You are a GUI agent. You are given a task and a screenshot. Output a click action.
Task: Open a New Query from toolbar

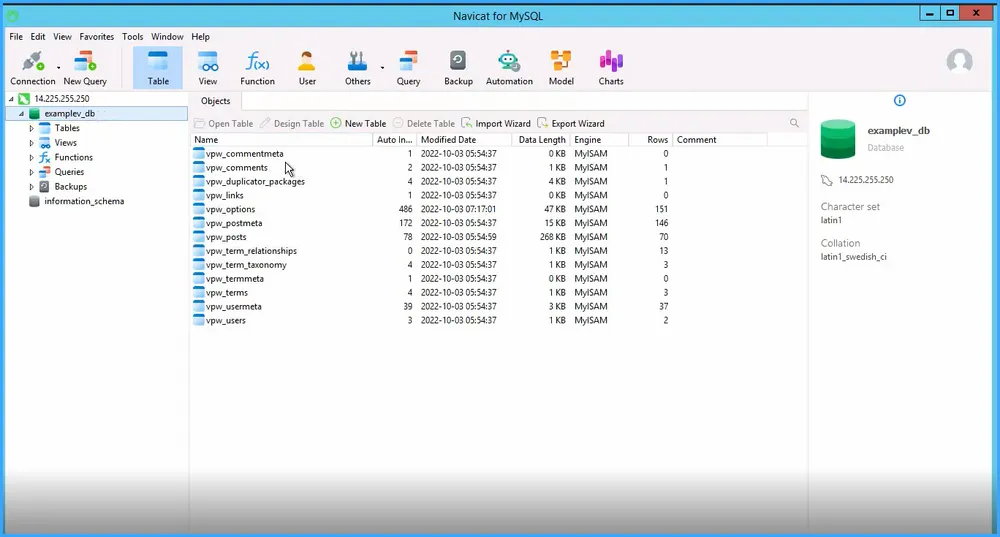tap(85, 62)
